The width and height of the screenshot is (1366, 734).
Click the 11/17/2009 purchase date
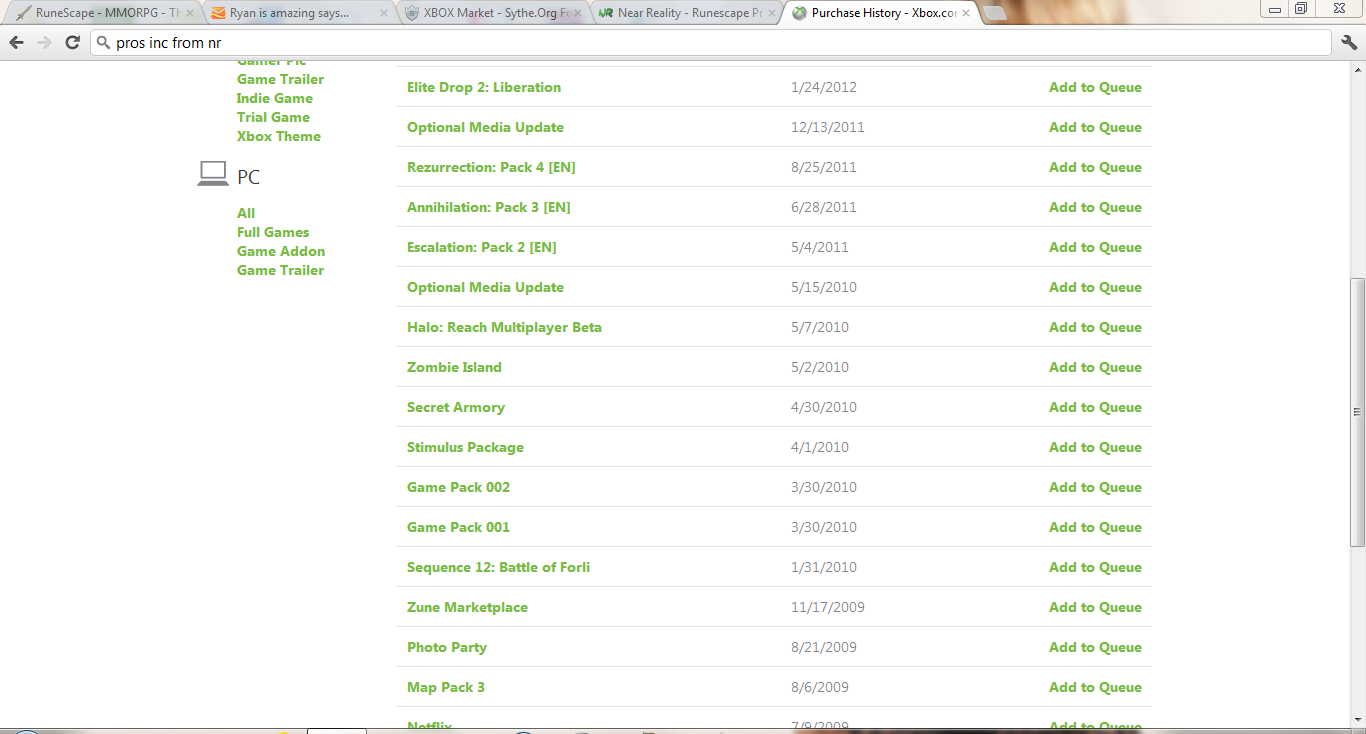click(x=827, y=607)
